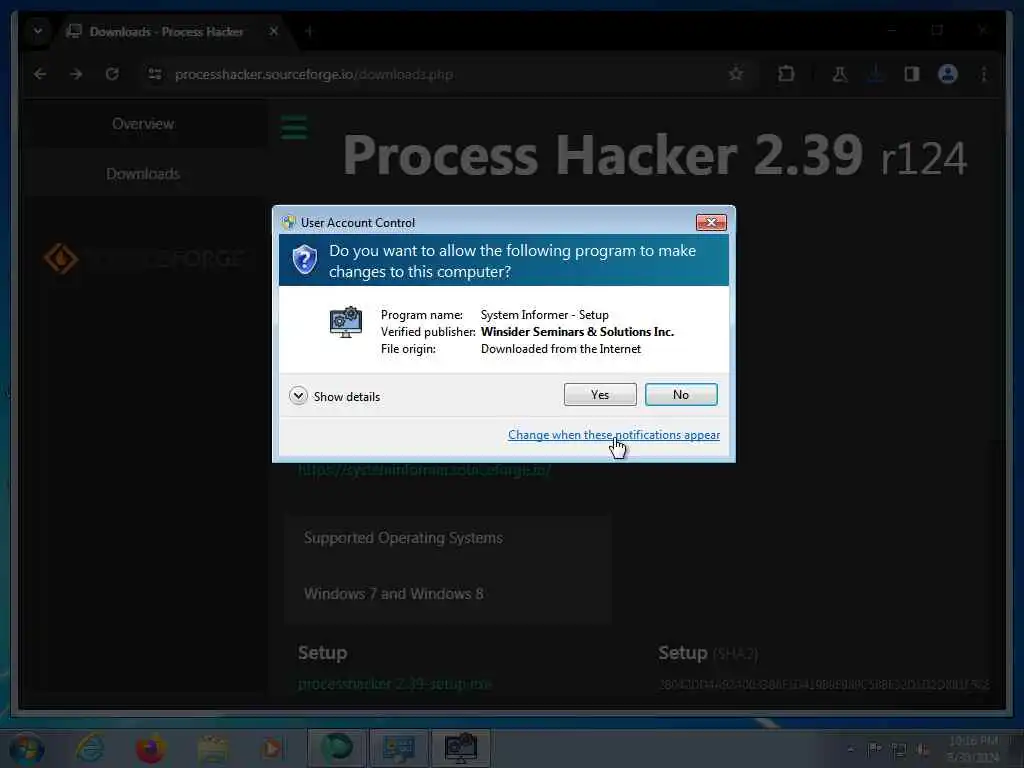Open the Chrome Labs flask icon
The width and height of the screenshot is (1024, 768).
(839, 74)
